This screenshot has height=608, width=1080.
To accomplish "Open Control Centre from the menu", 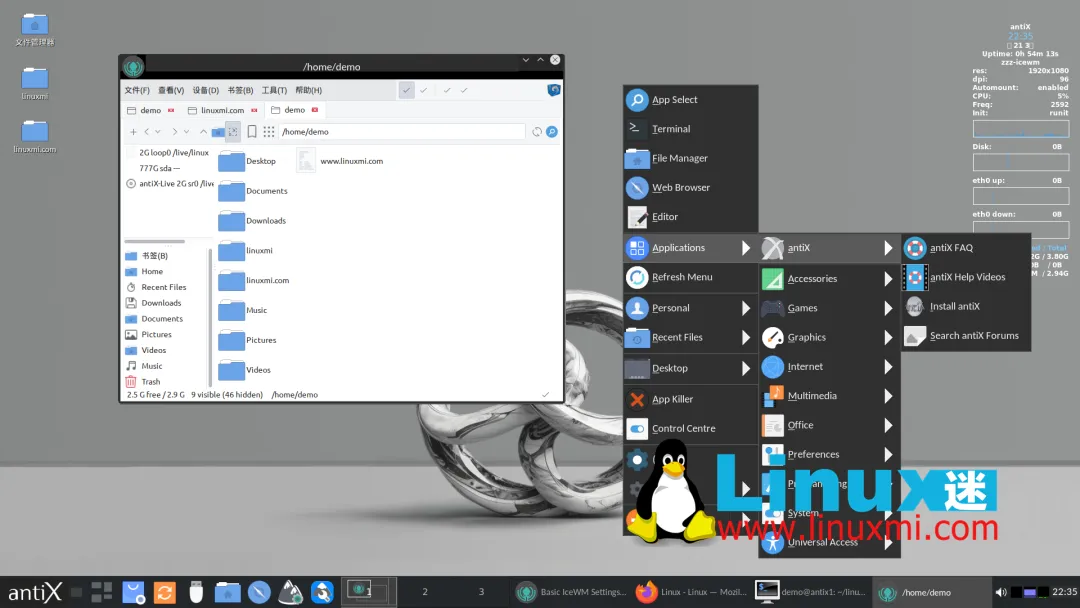I will (690, 428).
